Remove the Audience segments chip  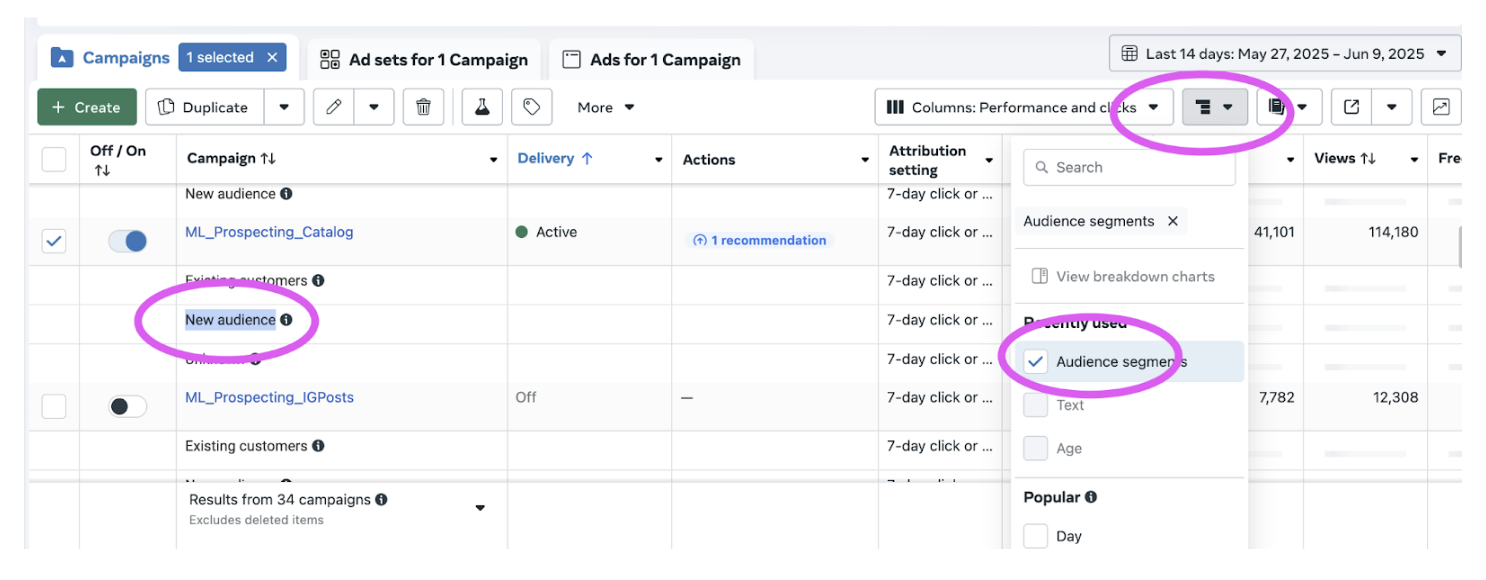click(x=1173, y=222)
